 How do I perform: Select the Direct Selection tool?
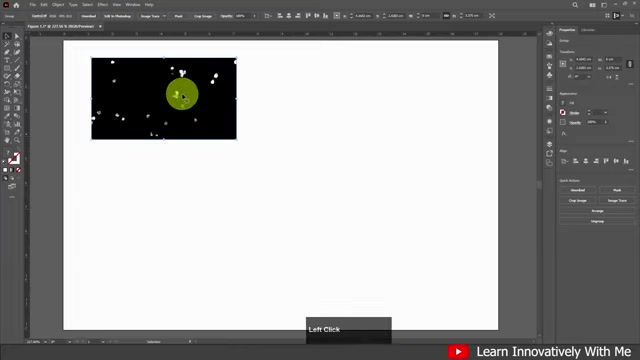[17, 36]
